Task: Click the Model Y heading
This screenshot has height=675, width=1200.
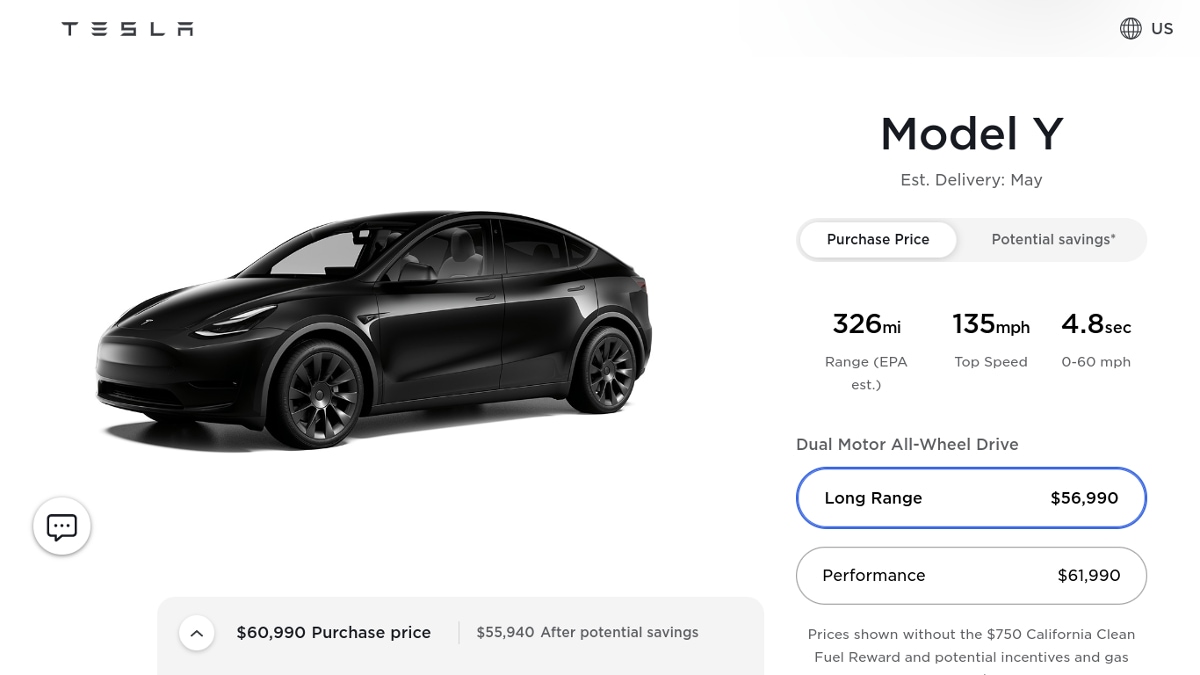Action: click(971, 134)
